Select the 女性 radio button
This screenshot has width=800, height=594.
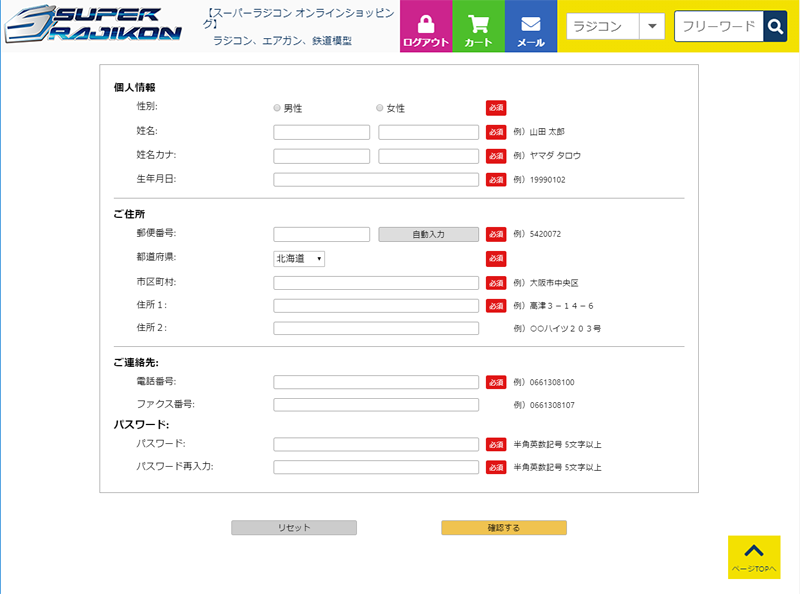click(x=380, y=108)
